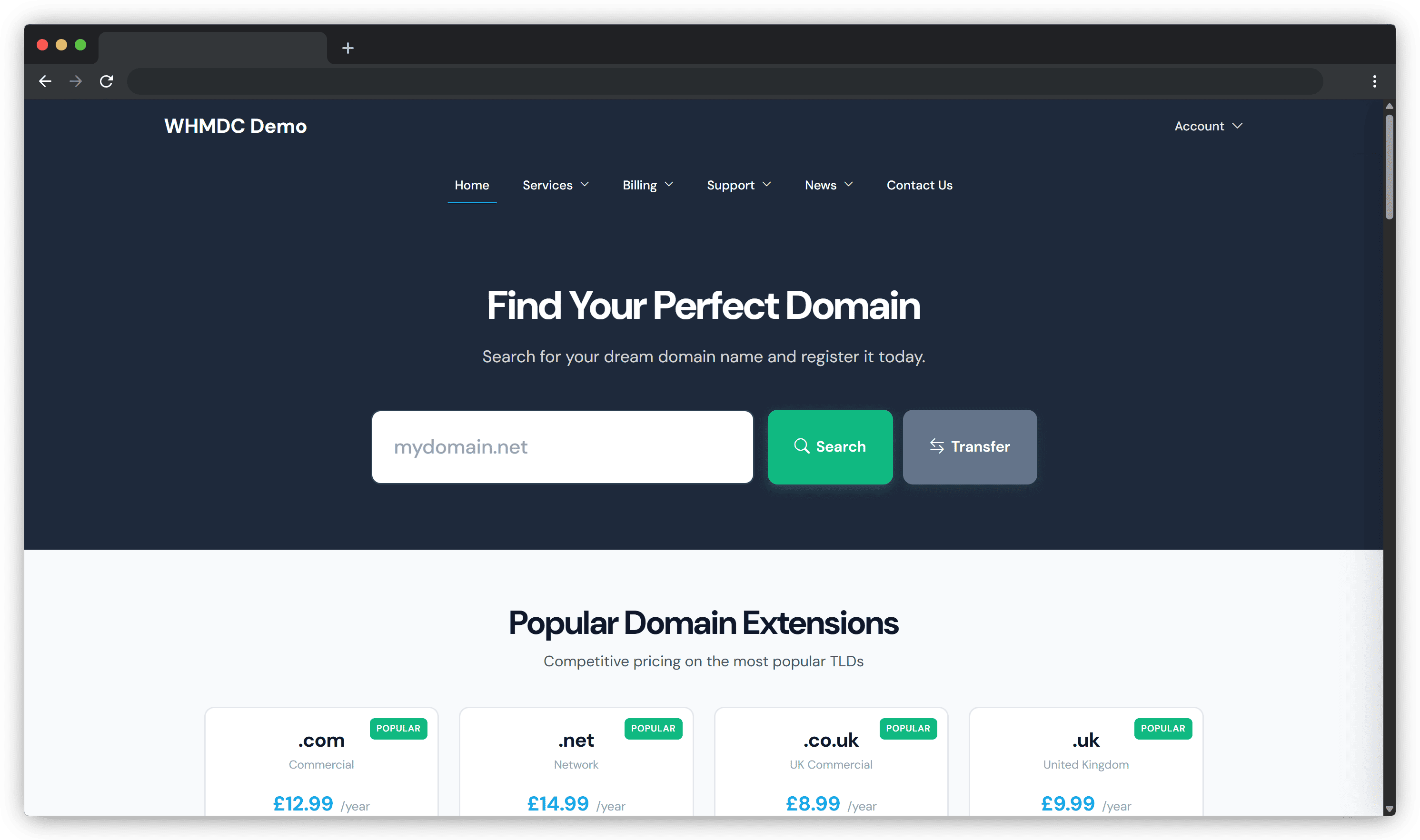Expand the Account dropdown
Image resolution: width=1420 pixels, height=840 pixels.
point(1208,126)
